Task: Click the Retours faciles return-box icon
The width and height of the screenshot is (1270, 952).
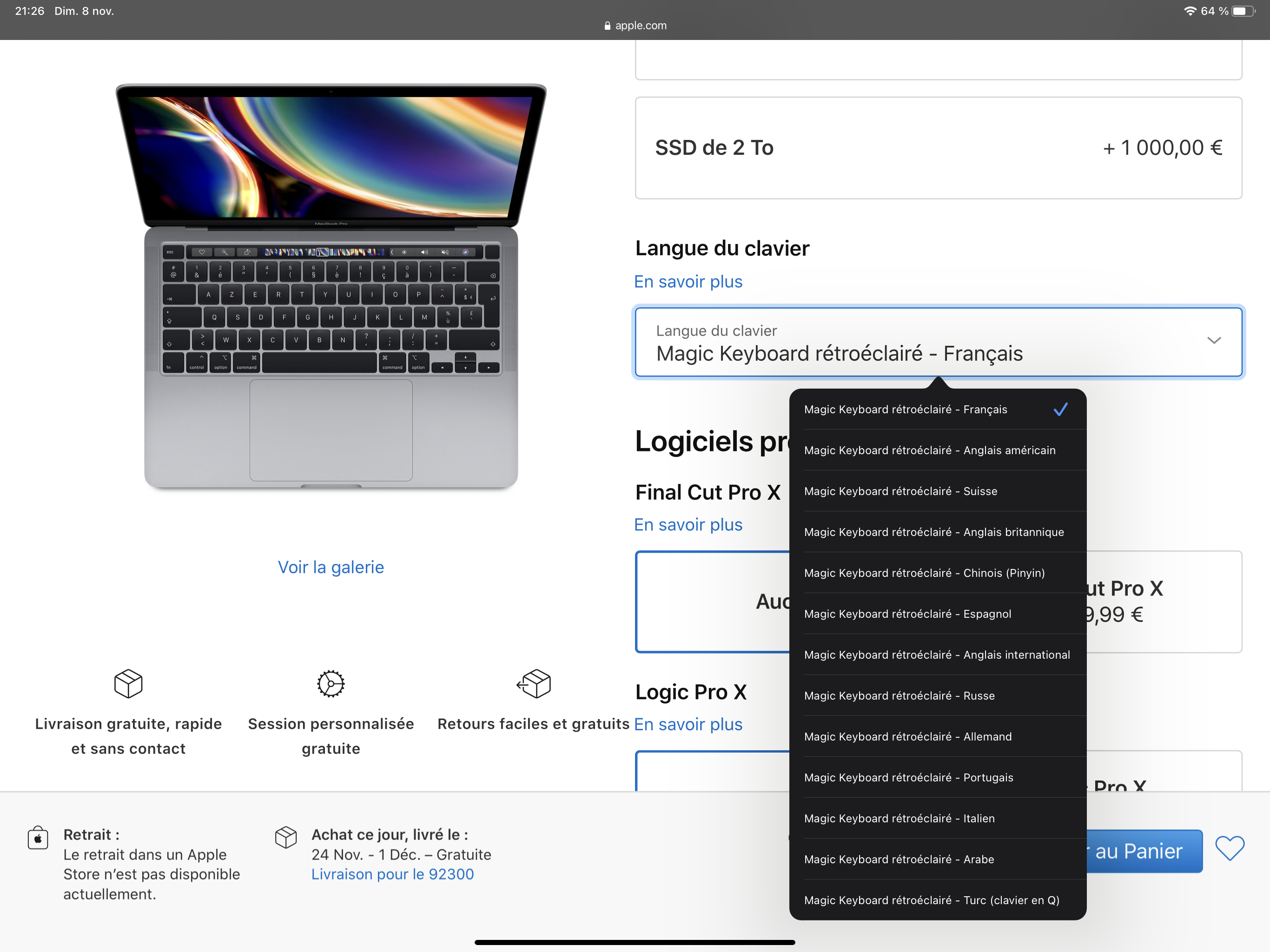Action: click(x=534, y=683)
